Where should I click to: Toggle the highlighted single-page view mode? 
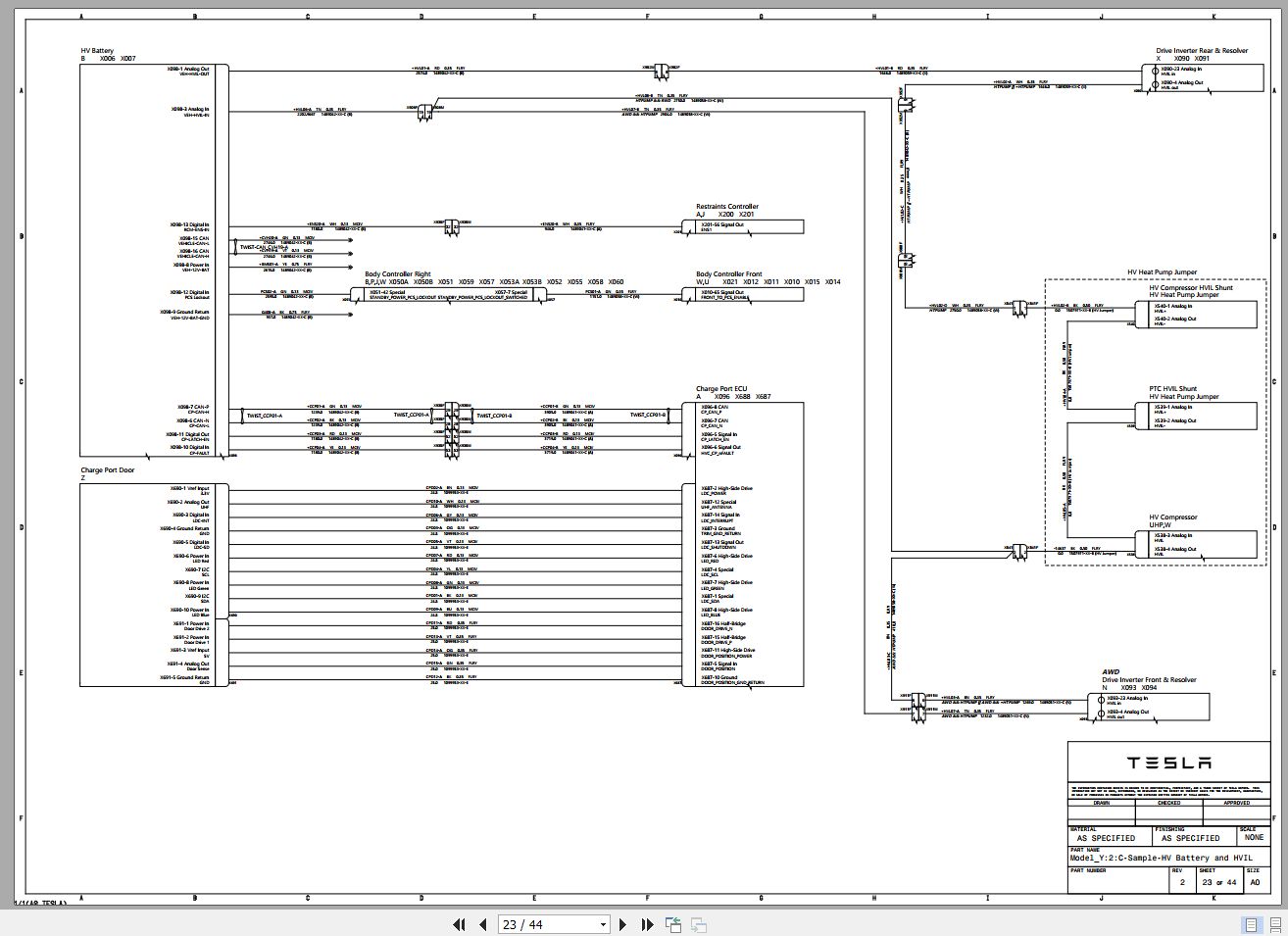click(x=1252, y=923)
